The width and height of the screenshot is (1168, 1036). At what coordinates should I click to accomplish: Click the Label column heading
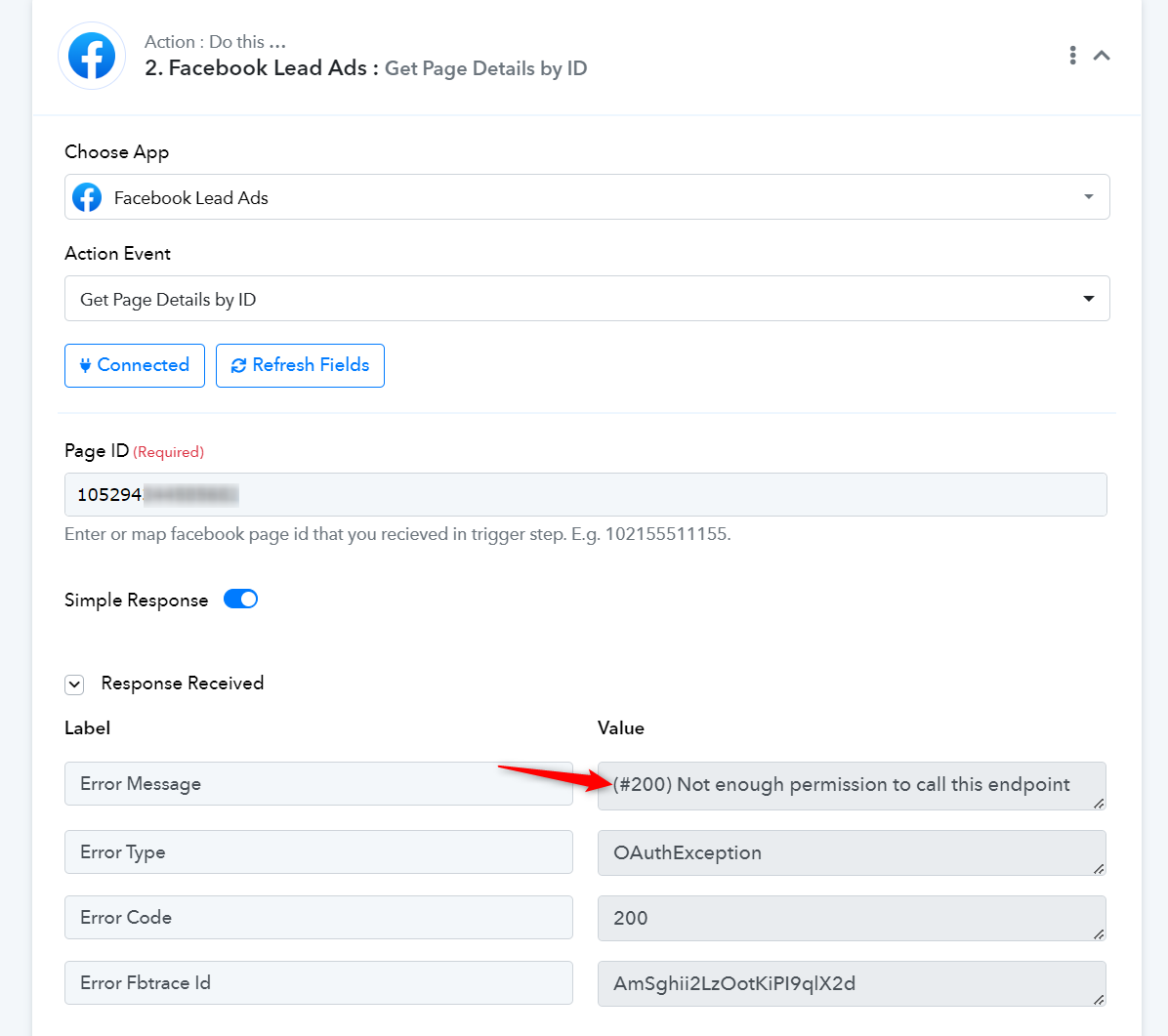click(x=87, y=727)
